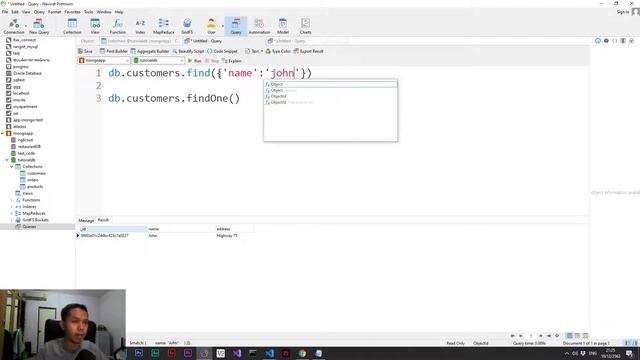Viewport: 640px width, 360px height.
Task: Collapse the Collections tree node
Action: tap(11, 167)
